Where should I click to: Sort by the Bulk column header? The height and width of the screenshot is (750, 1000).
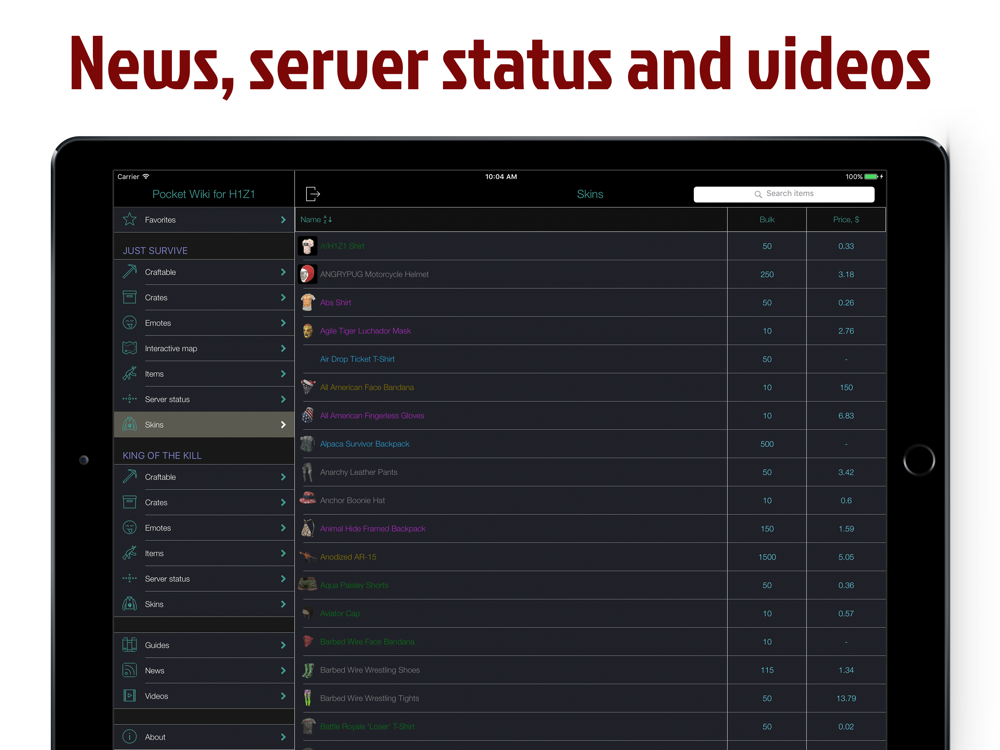[x=767, y=219]
